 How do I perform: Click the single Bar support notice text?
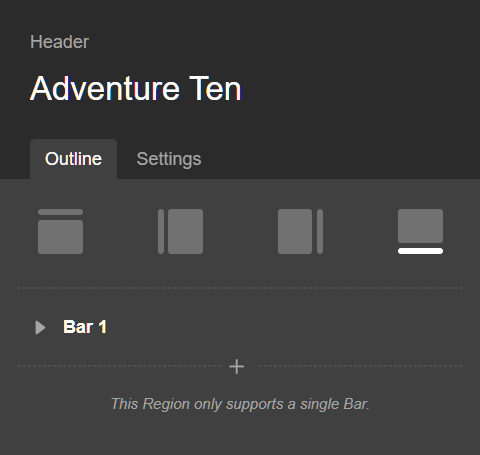[240, 404]
